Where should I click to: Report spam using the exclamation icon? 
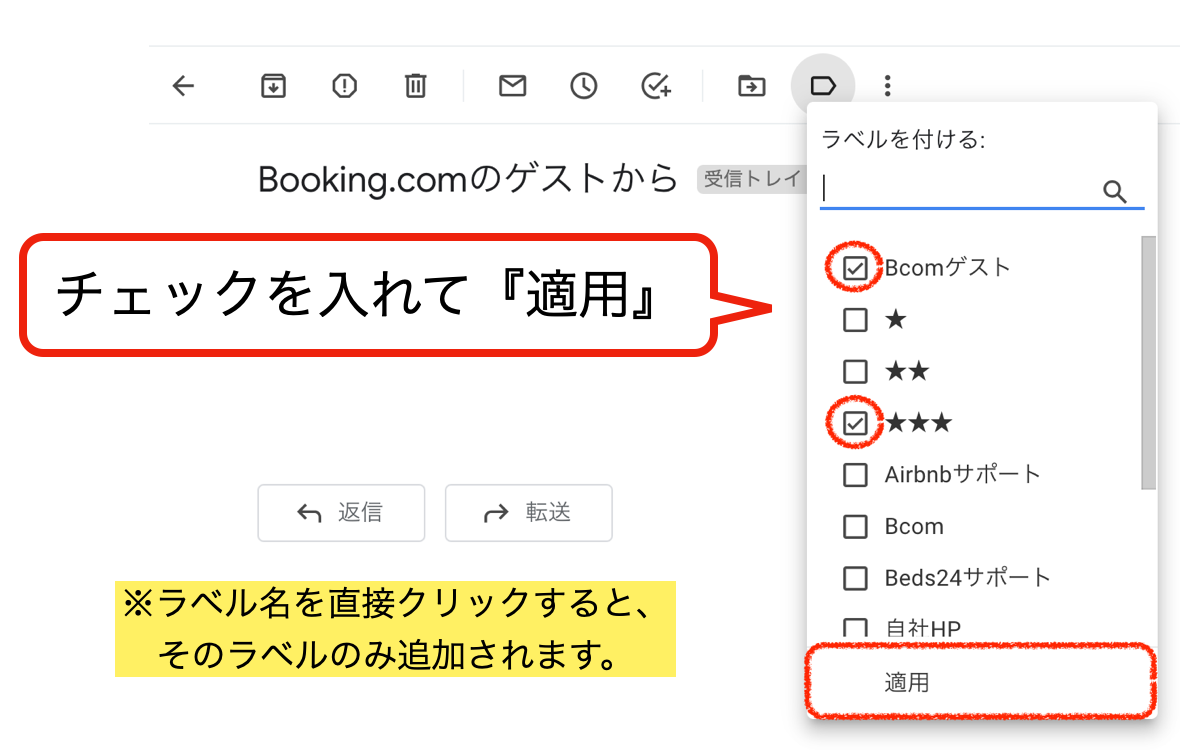point(344,86)
